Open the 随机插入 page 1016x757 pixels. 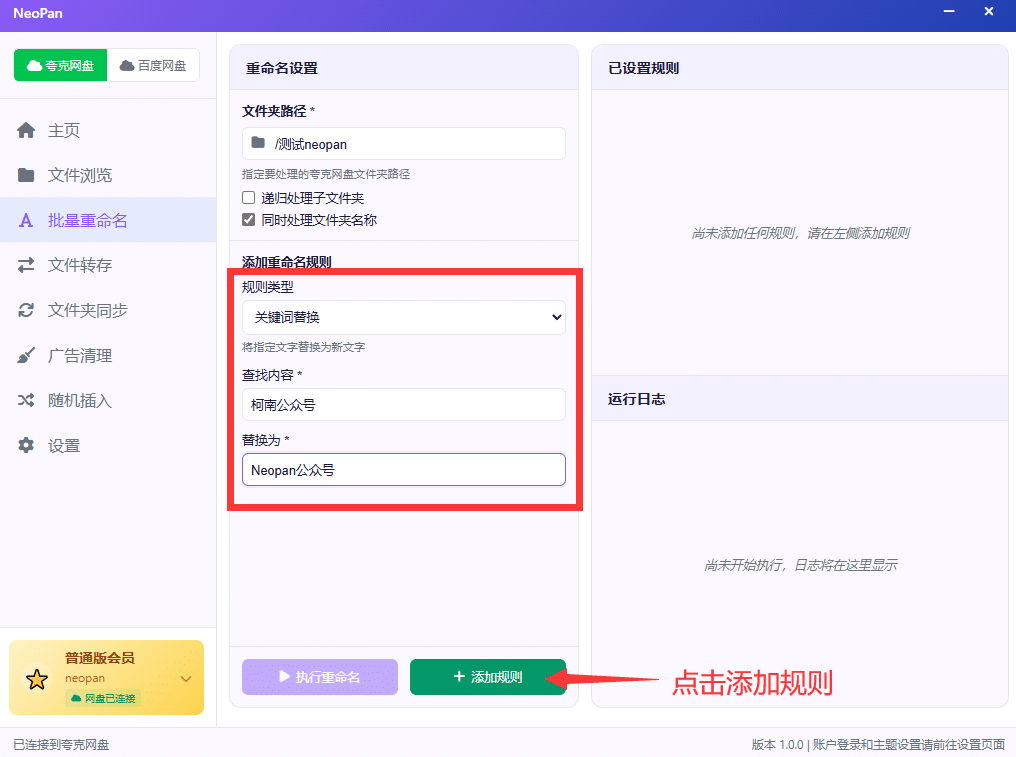(x=108, y=401)
